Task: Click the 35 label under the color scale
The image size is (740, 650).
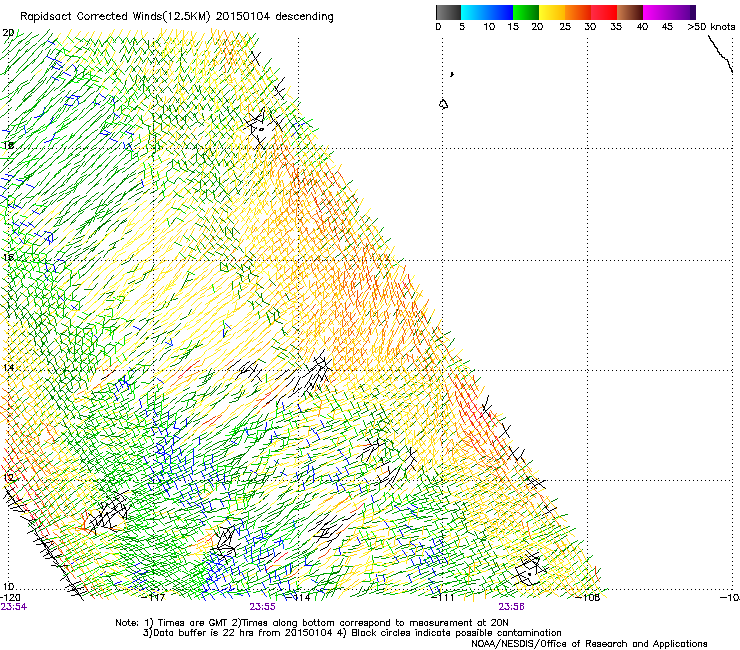Action: [x=616, y=27]
